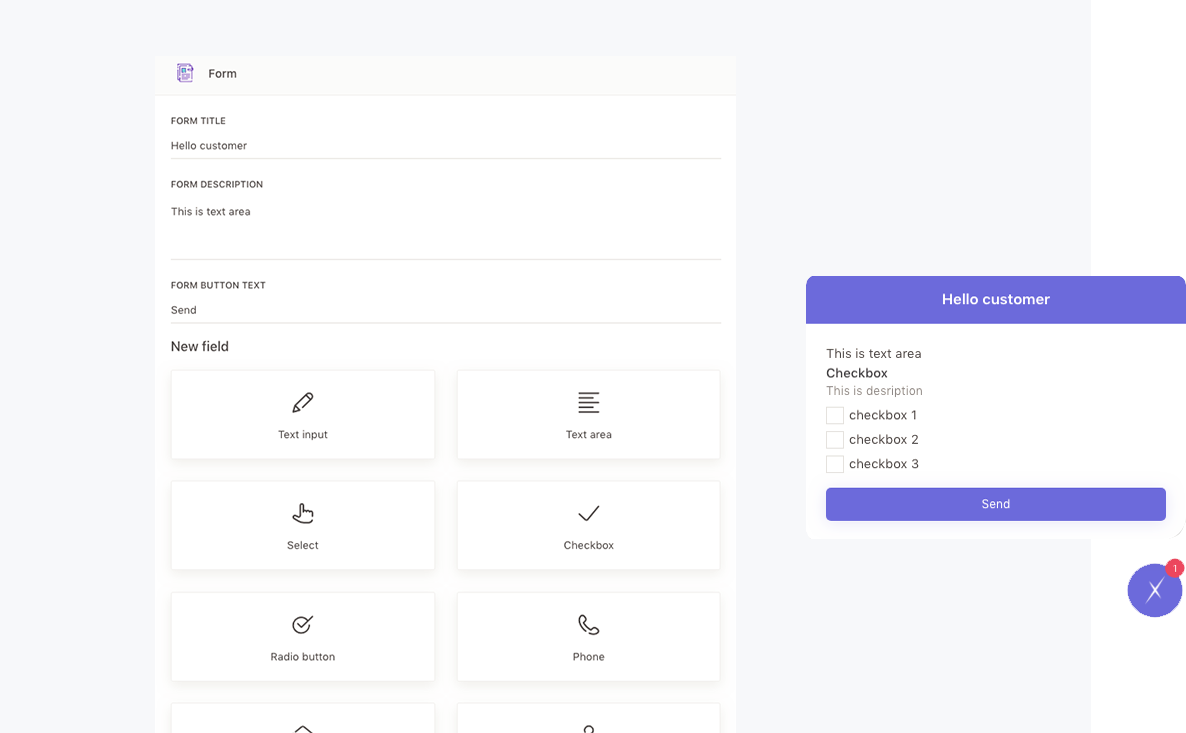Click the partially visible bottom-left field card

(x=303, y=719)
